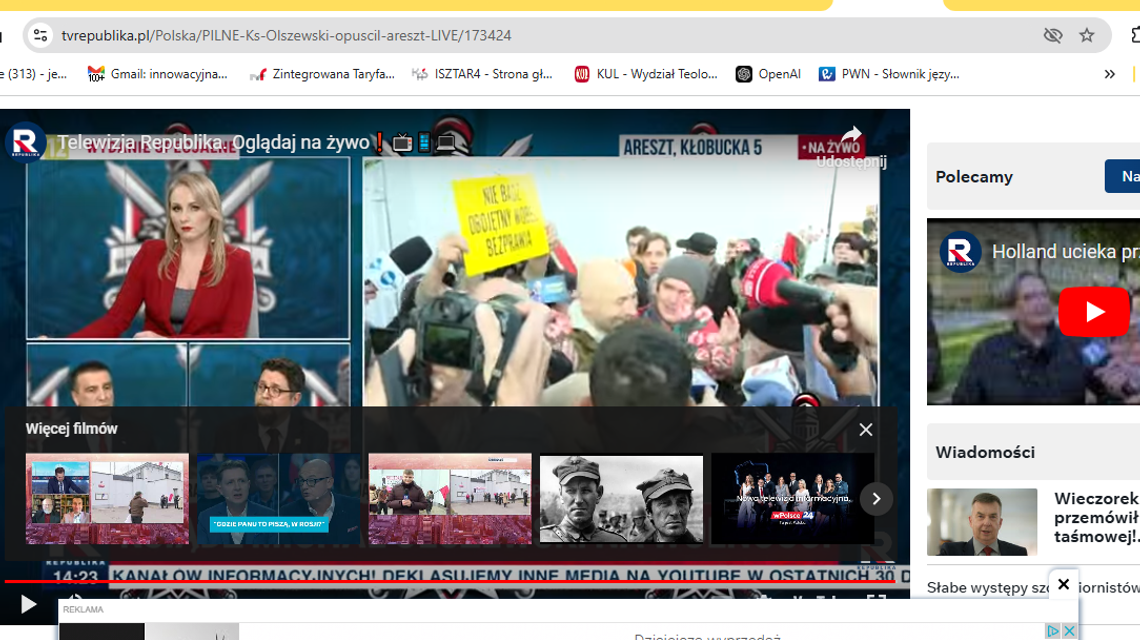Bookmark this page with star icon
This screenshot has height=640, width=1140.
point(1087,35)
